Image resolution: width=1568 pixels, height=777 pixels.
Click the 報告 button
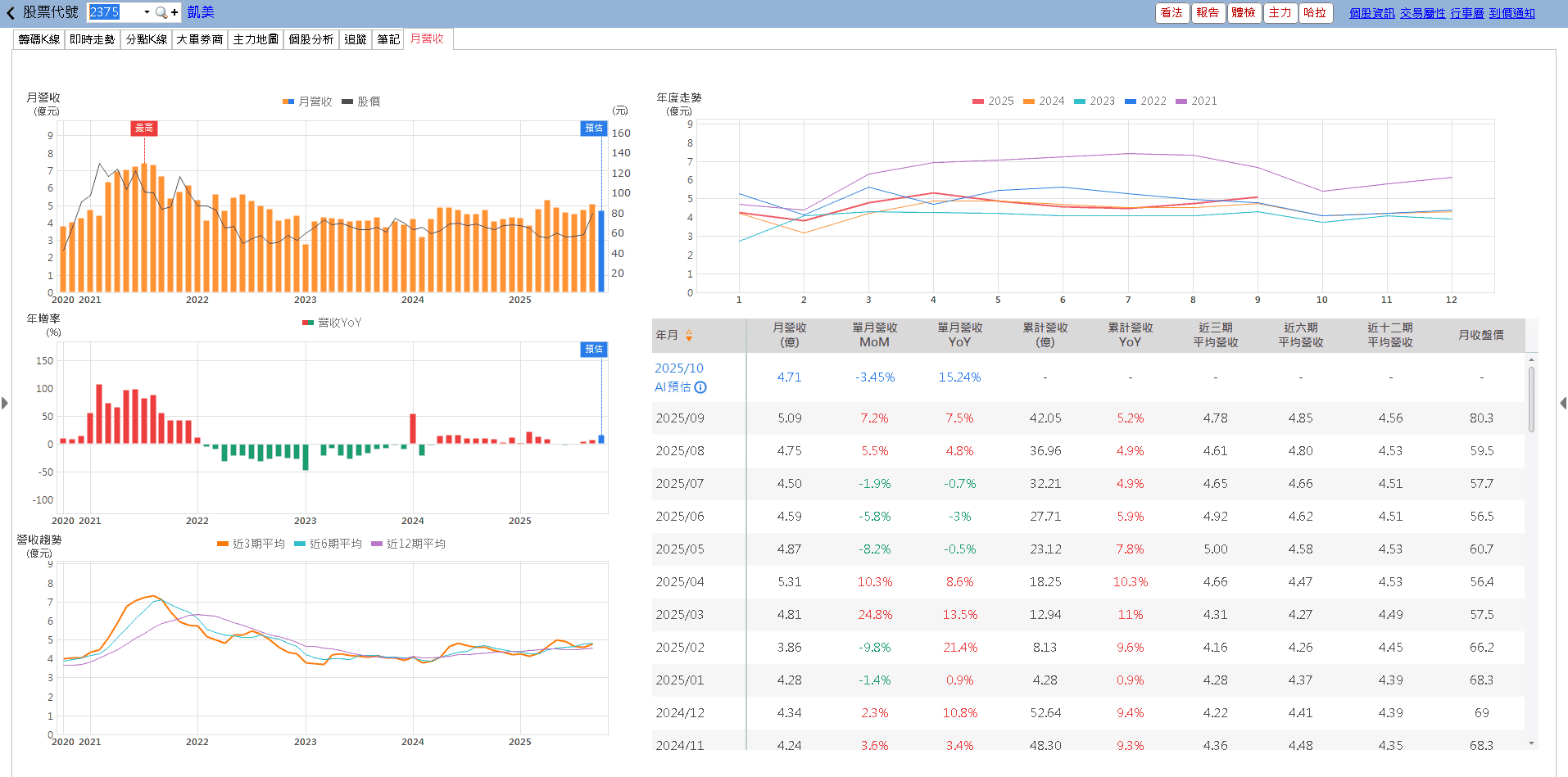point(1207,13)
